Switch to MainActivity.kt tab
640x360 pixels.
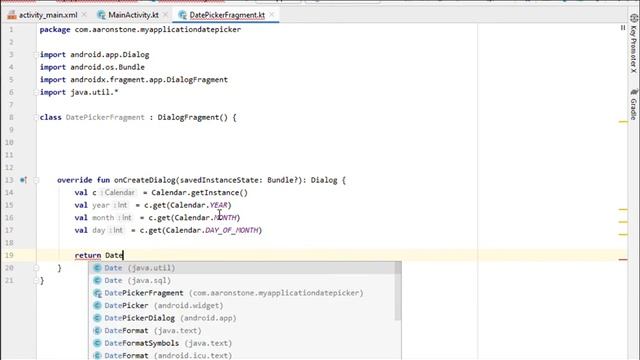pyautogui.click(x=133, y=15)
